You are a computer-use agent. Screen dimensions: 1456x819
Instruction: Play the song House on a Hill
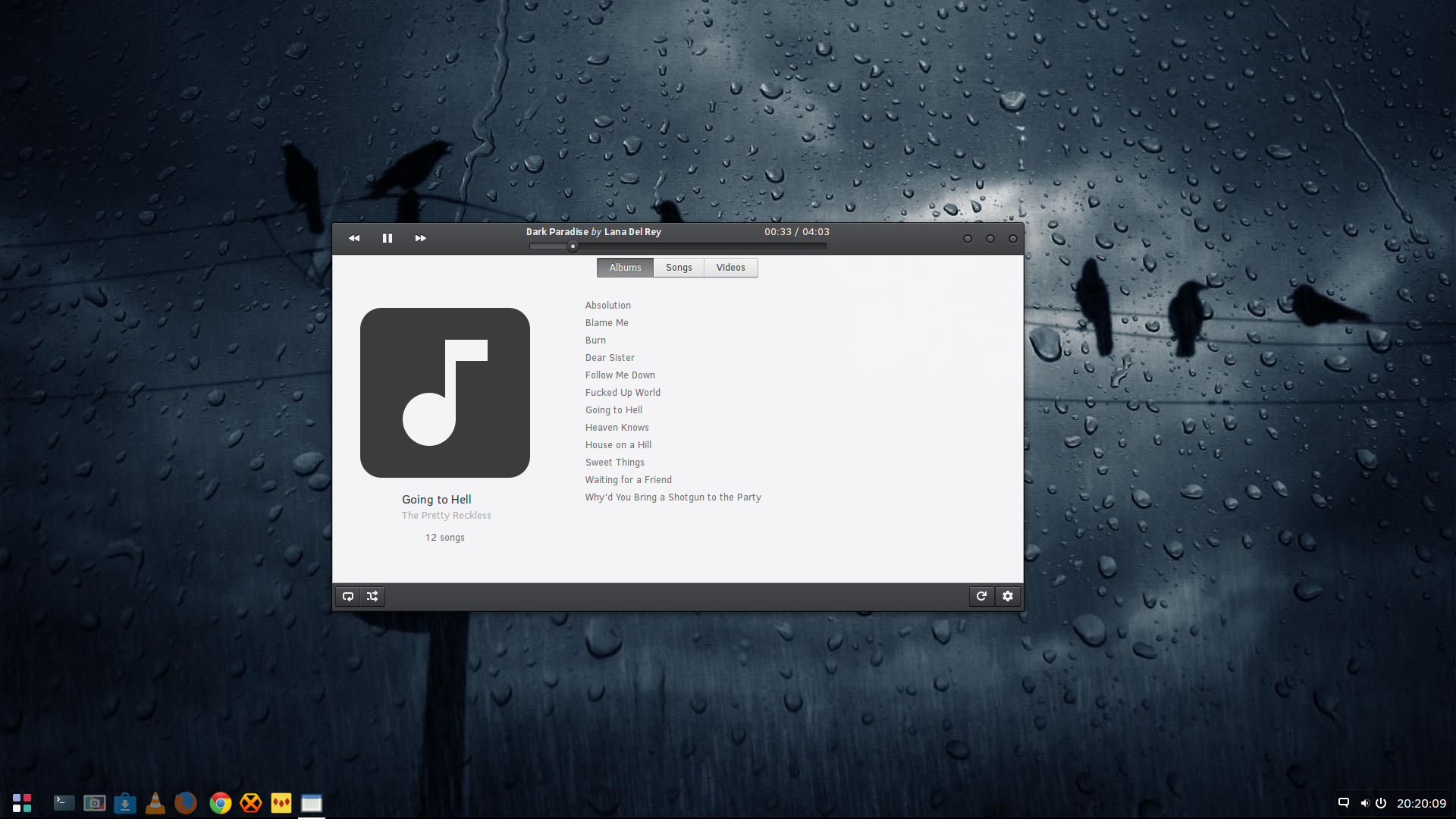pos(618,445)
